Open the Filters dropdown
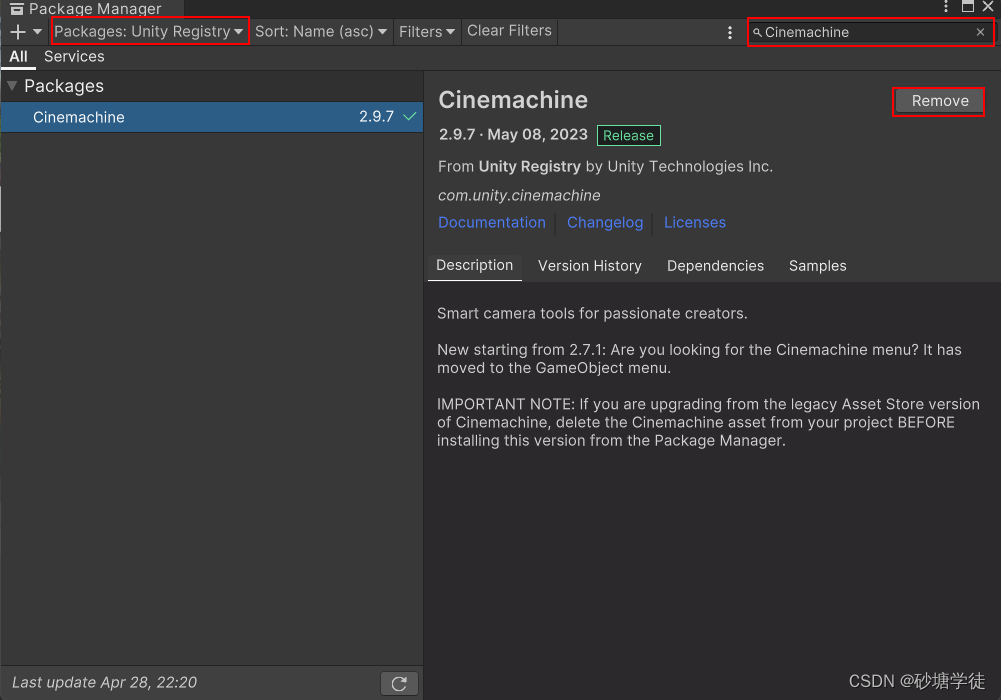This screenshot has width=1001, height=700. click(x=426, y=31)
